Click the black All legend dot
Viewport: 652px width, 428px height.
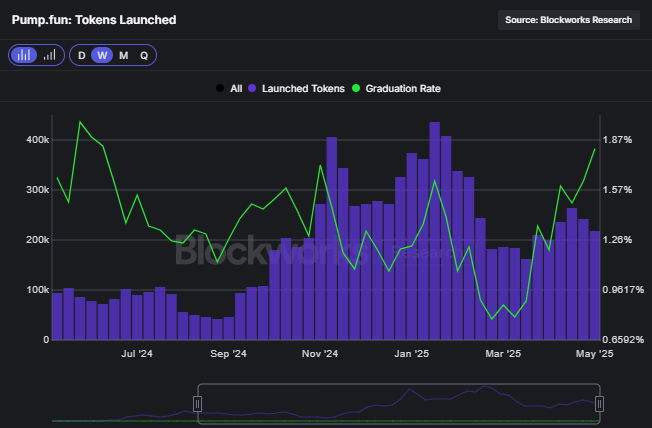point(220,88)
